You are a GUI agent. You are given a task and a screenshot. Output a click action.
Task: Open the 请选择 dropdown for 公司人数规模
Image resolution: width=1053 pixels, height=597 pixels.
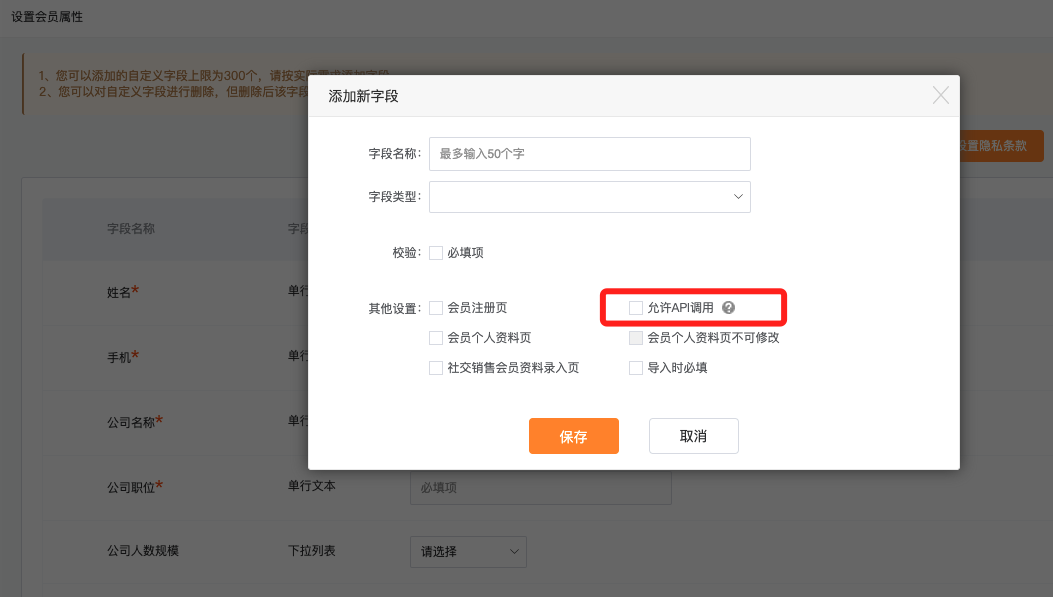pos(467,551)
